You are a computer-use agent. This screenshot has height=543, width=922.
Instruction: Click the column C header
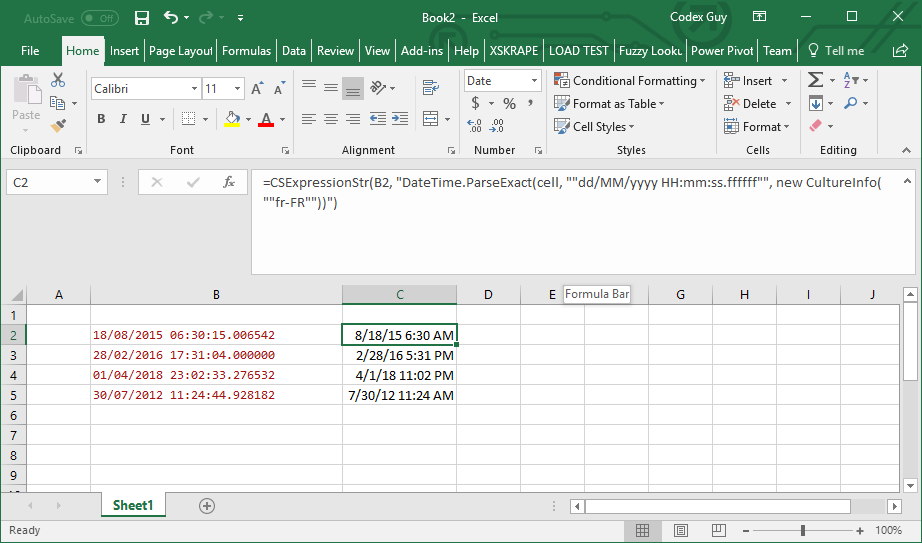point(399,295)
